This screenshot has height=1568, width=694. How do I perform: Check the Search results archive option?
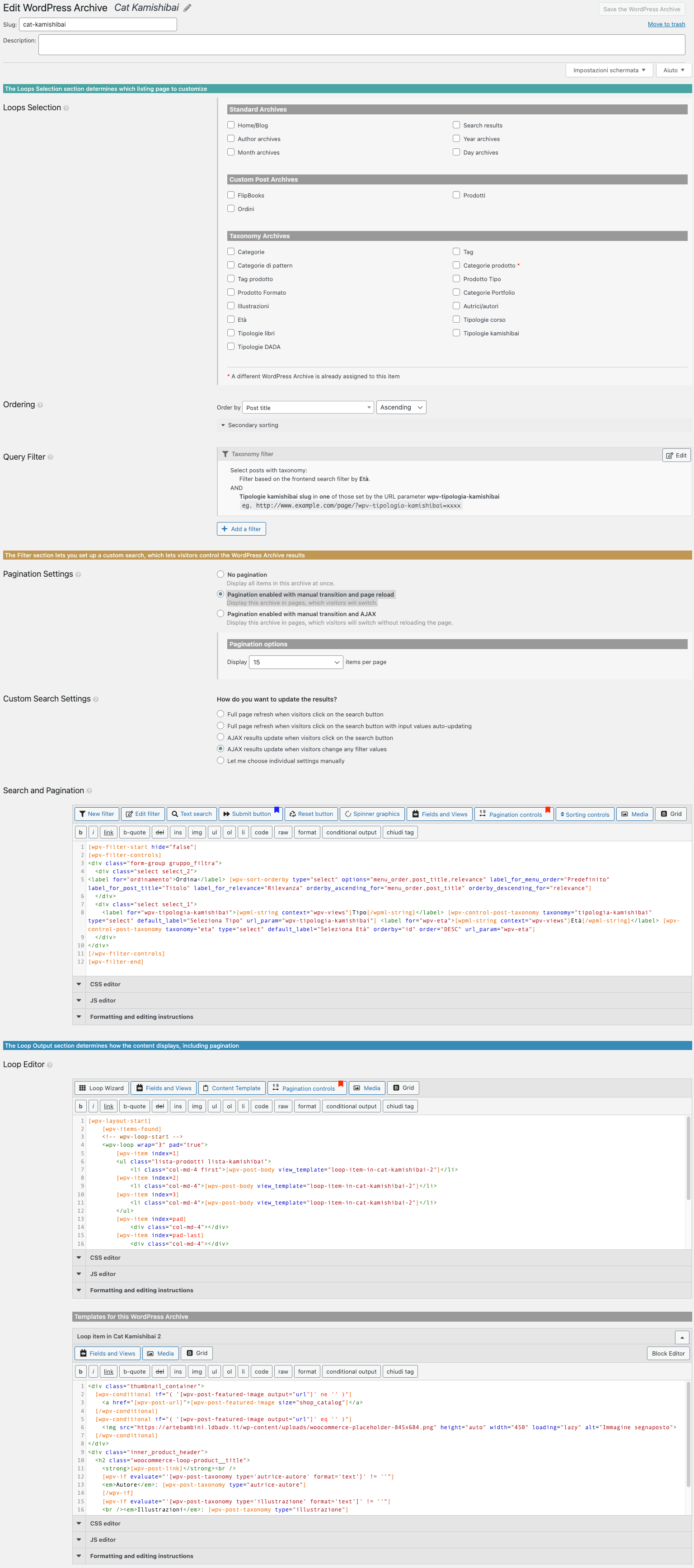coord(456,125)
